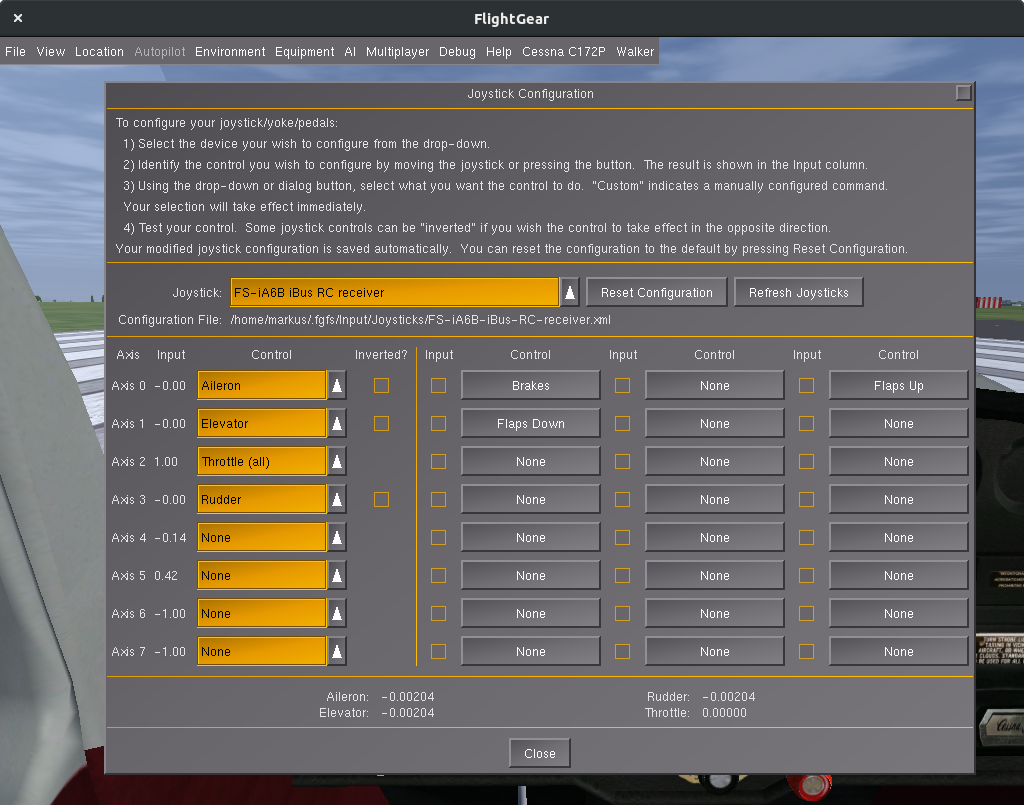Click the arrow icon next to Throttle (all)

click(338, 461)
